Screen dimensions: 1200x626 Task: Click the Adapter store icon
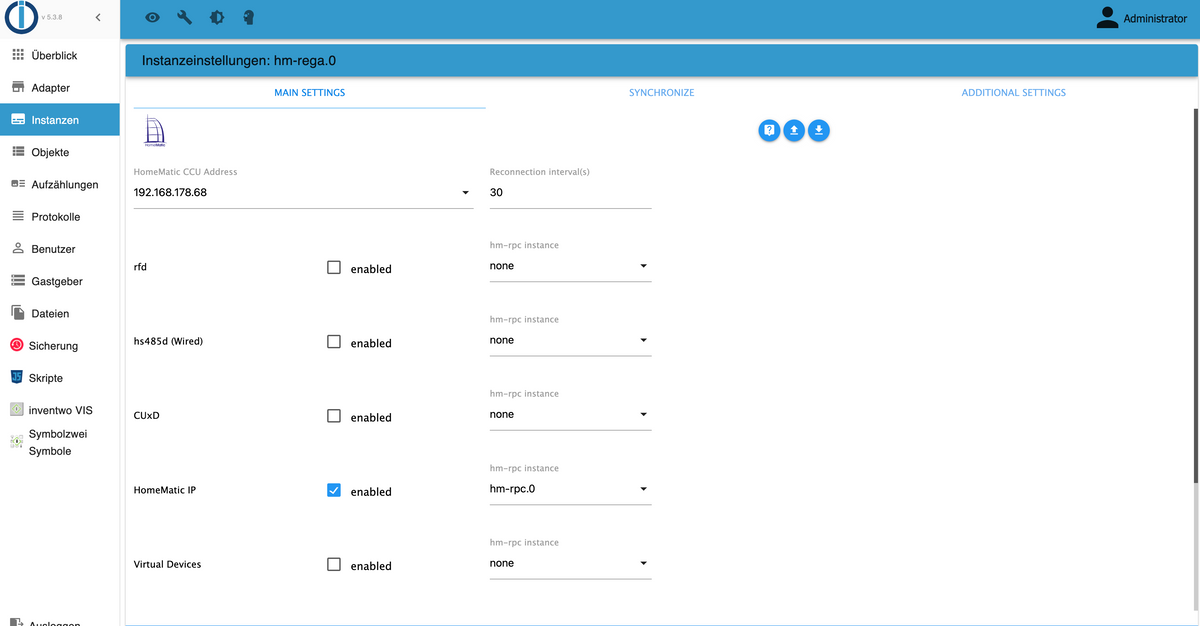[17, 87]
